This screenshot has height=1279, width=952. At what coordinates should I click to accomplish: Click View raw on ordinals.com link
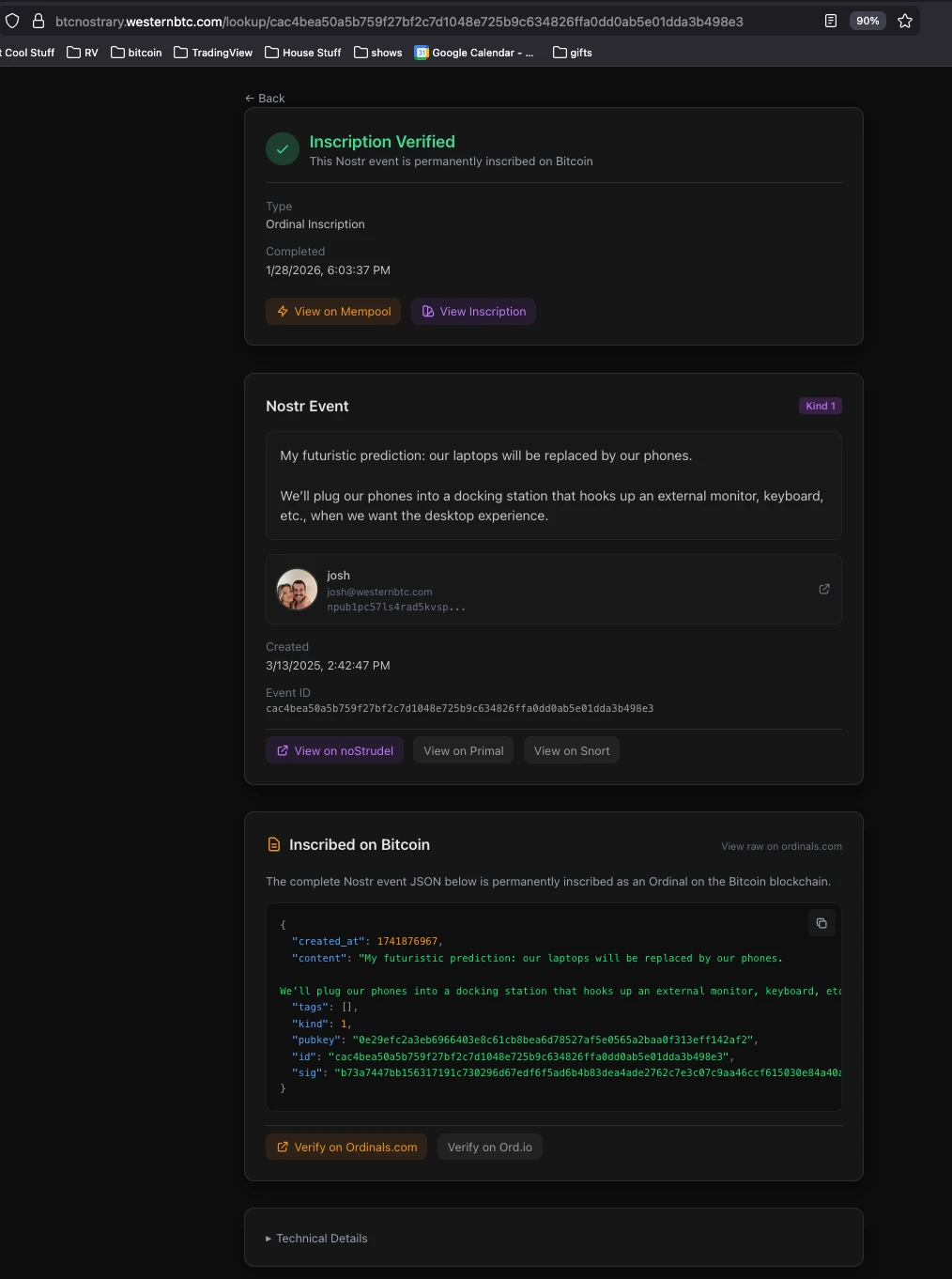point(781,846)
